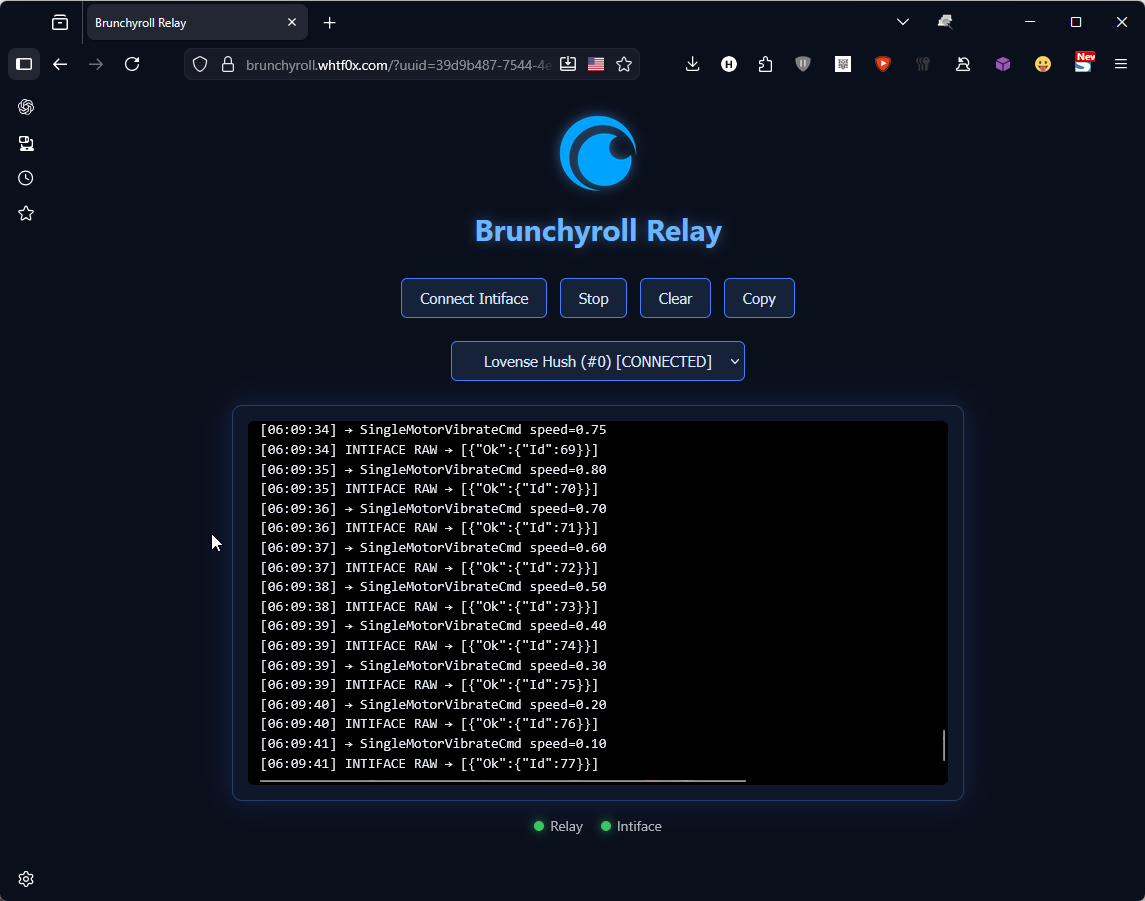Open a new tab with the plus button
1145x901 pixels.
[x=330, y=22]
